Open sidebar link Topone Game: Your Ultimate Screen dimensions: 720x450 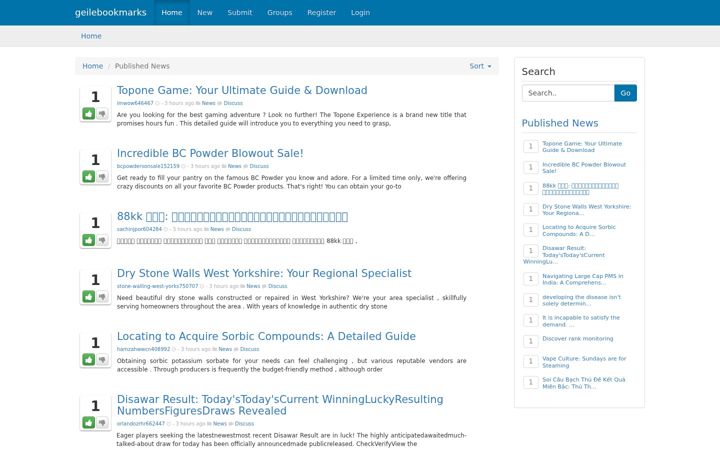click(x=582, y=147)
